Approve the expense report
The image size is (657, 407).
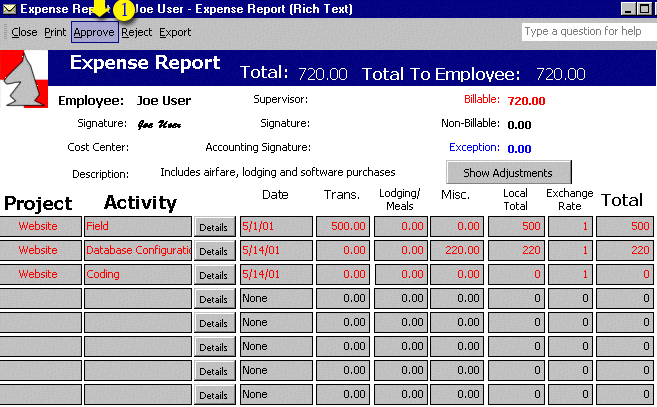tap(95, 32)
